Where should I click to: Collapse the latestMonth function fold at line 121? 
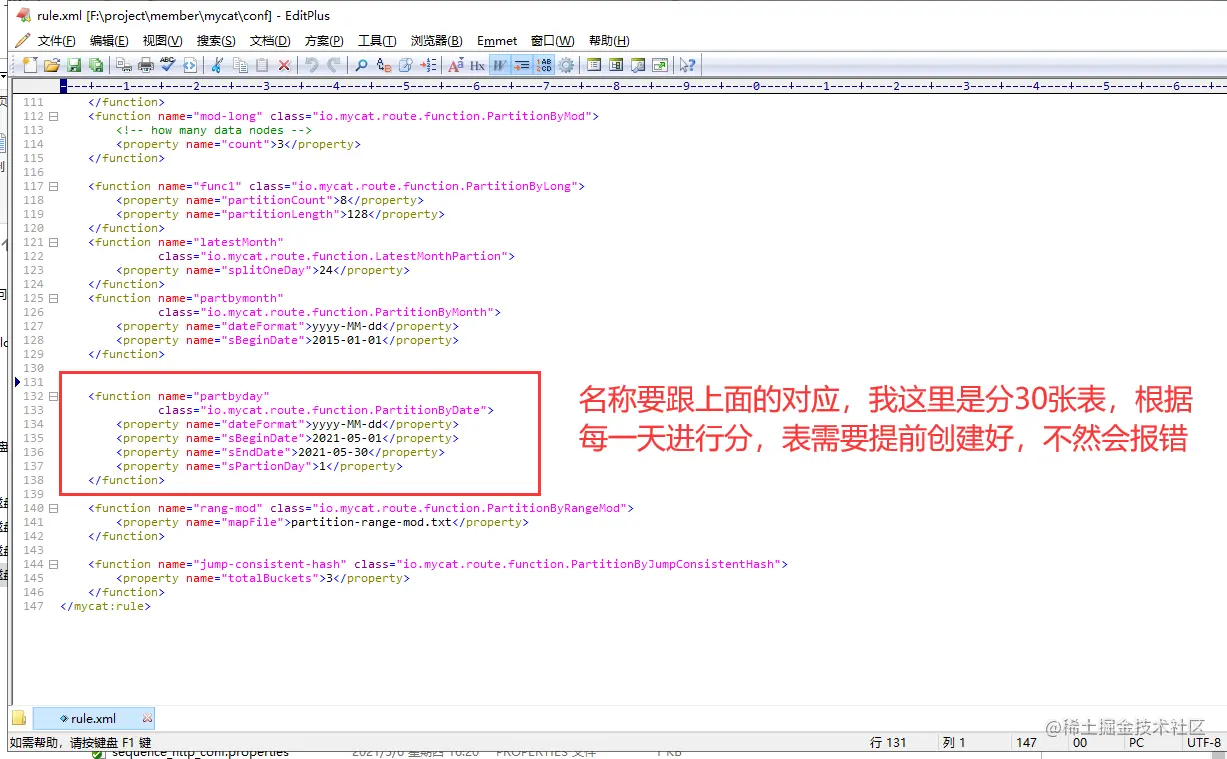[x=54, y=242]
